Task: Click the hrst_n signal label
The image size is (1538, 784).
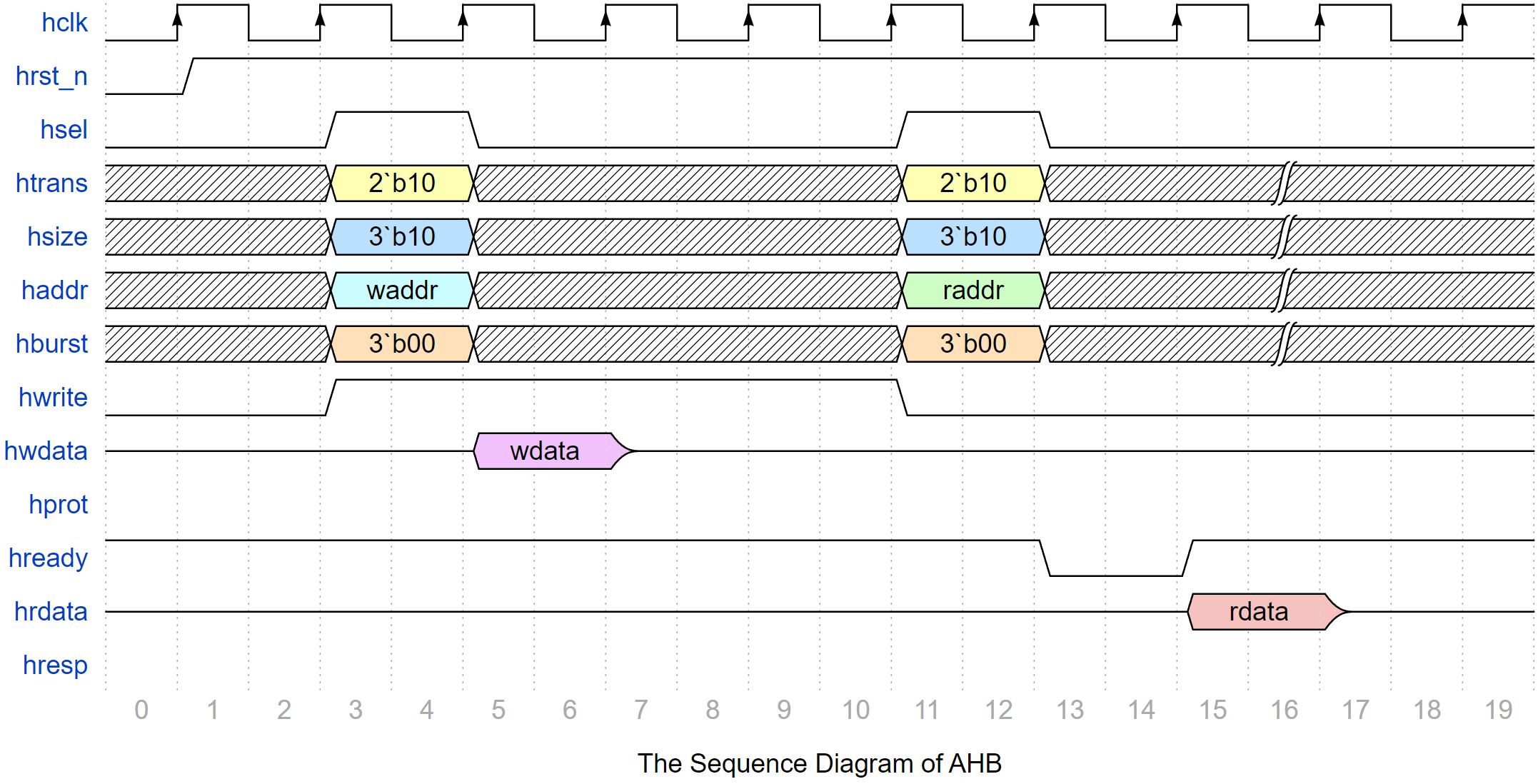Action: (x=51, y=76)
